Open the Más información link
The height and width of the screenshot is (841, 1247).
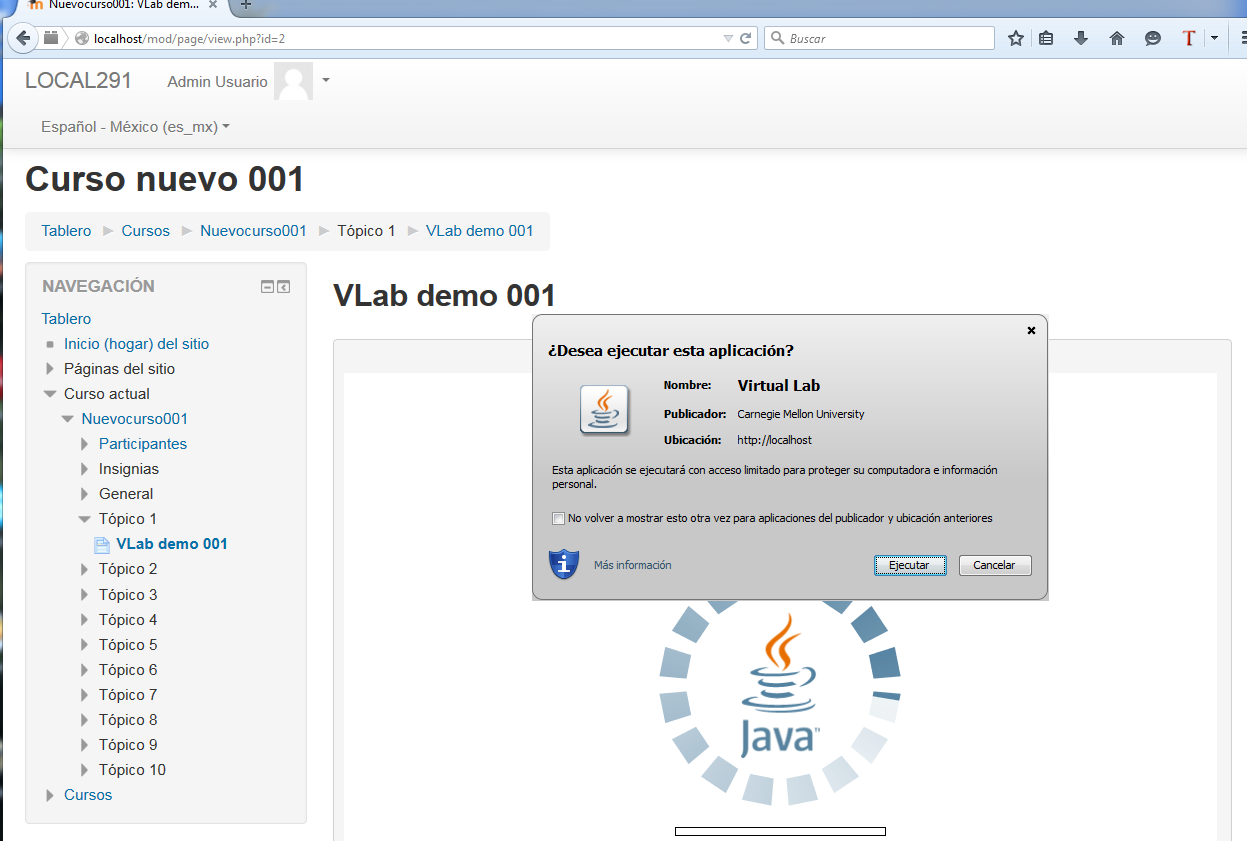pyautogui.click(x=632, y=565)
